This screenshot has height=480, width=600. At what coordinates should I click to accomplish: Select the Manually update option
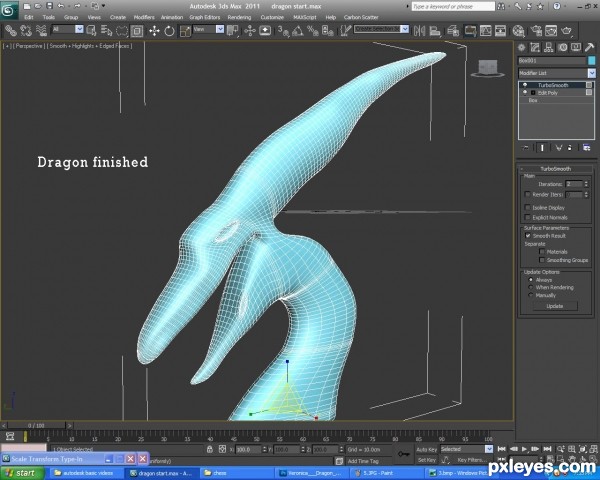coord(530,295)
